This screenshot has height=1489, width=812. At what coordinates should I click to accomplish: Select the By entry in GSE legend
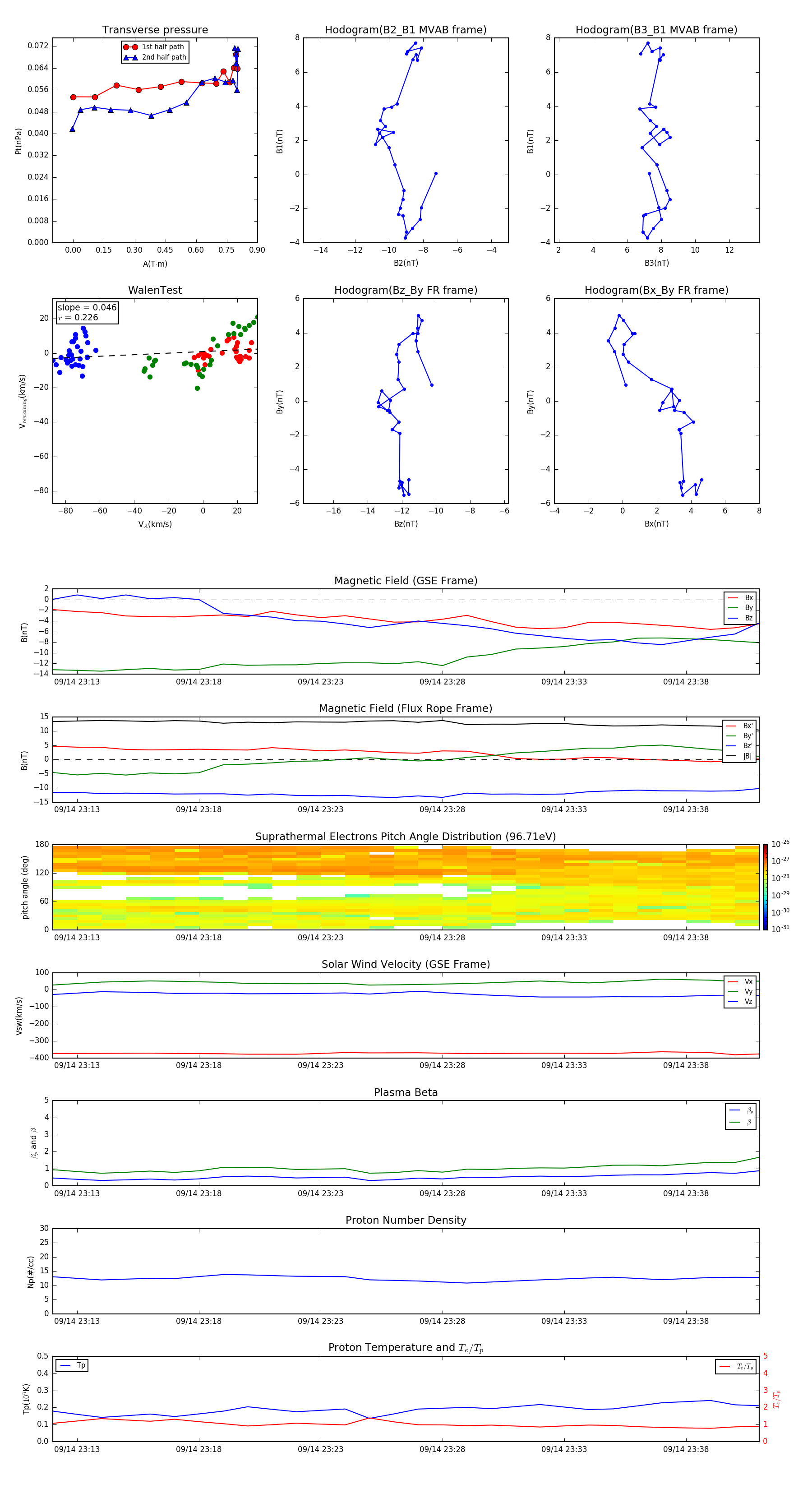pyautogui.click(x=740, y=607)
